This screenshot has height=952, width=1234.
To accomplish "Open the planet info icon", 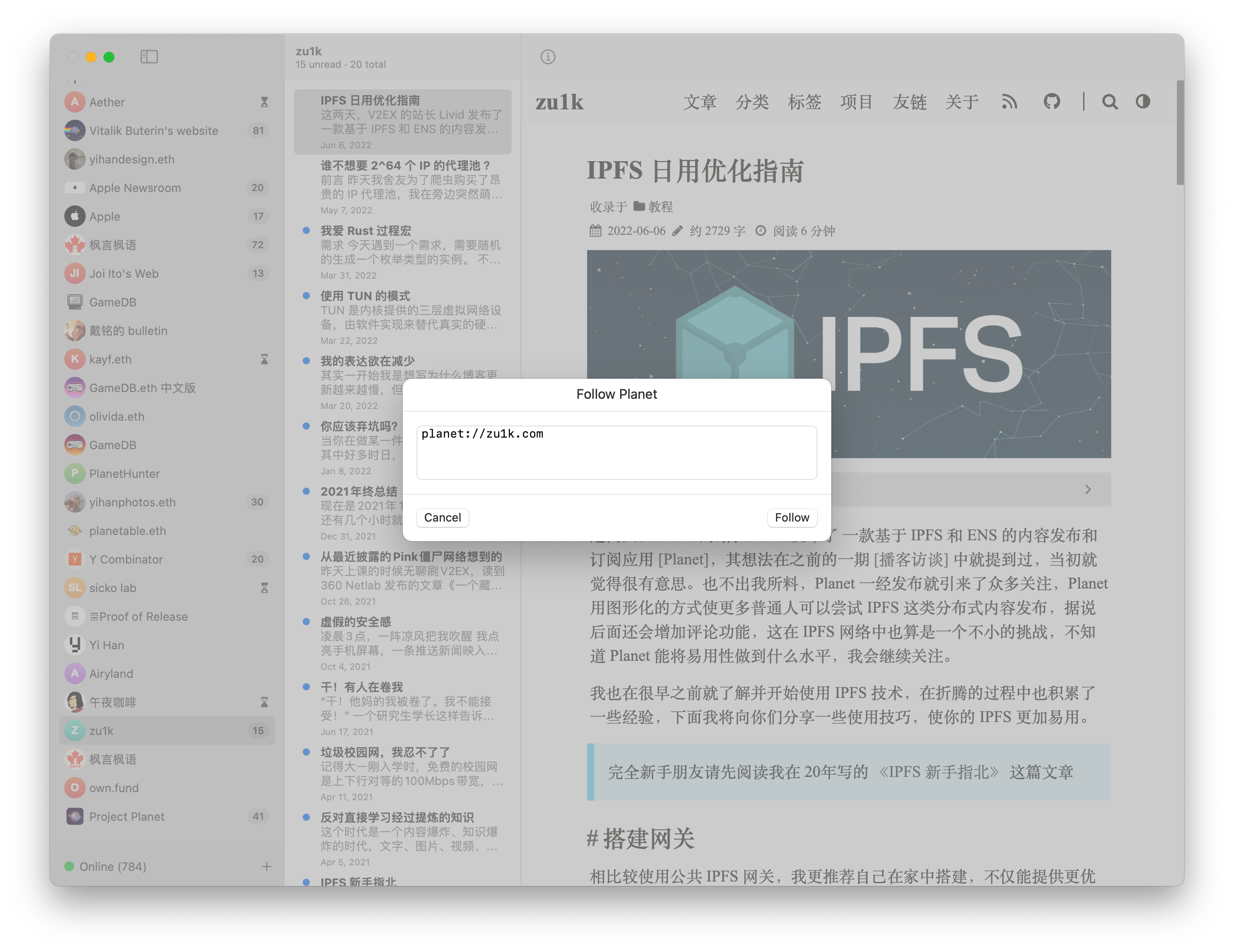I will tap(547, 57).
